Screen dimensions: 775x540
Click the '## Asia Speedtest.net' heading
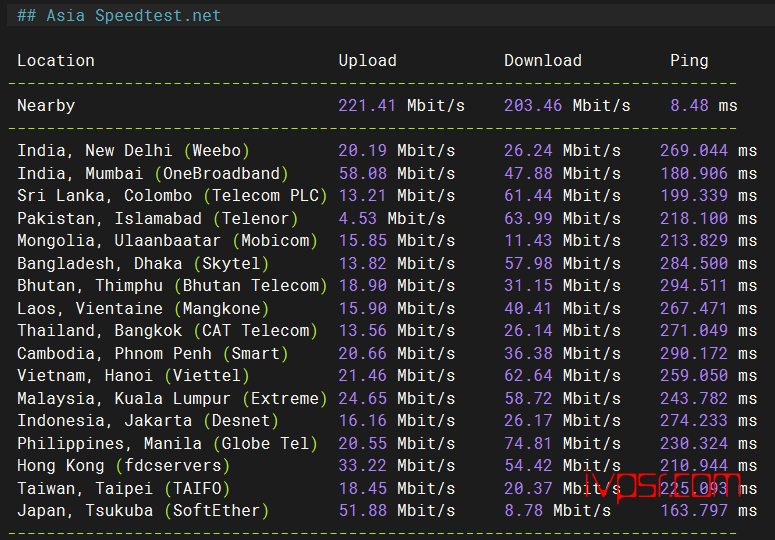click(x=119, y=16)
